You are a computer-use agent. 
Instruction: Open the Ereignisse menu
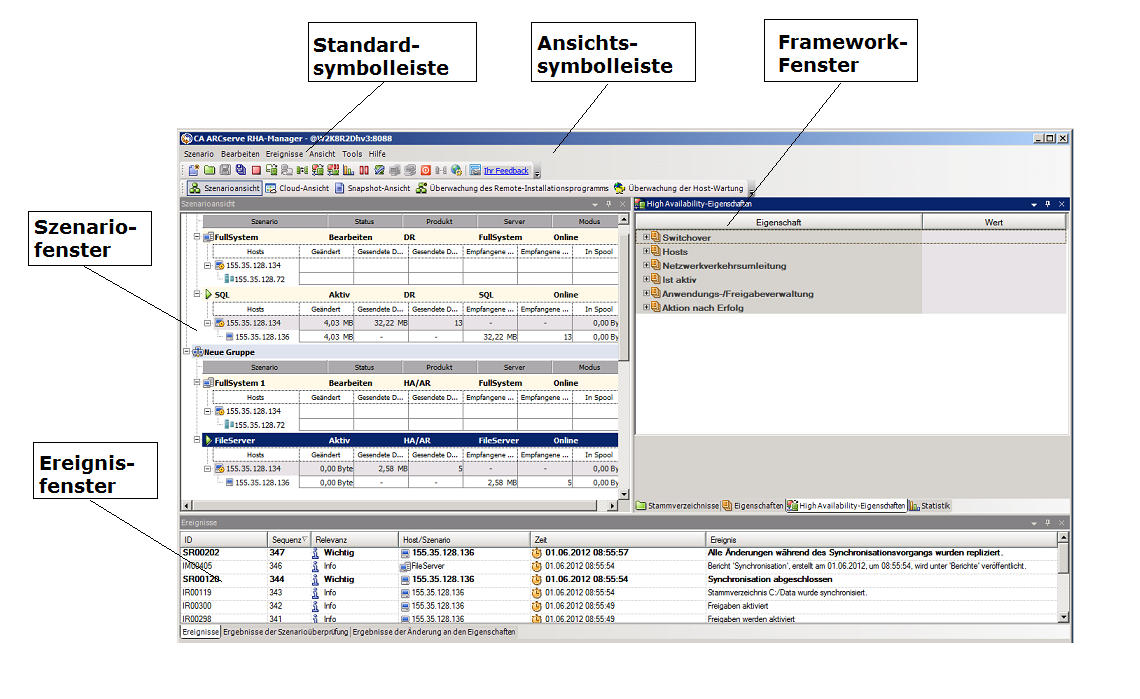click(x=285, y=154)
